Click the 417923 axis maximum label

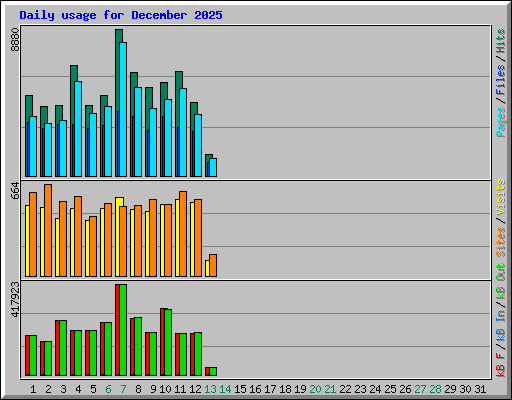pos(15,299)
